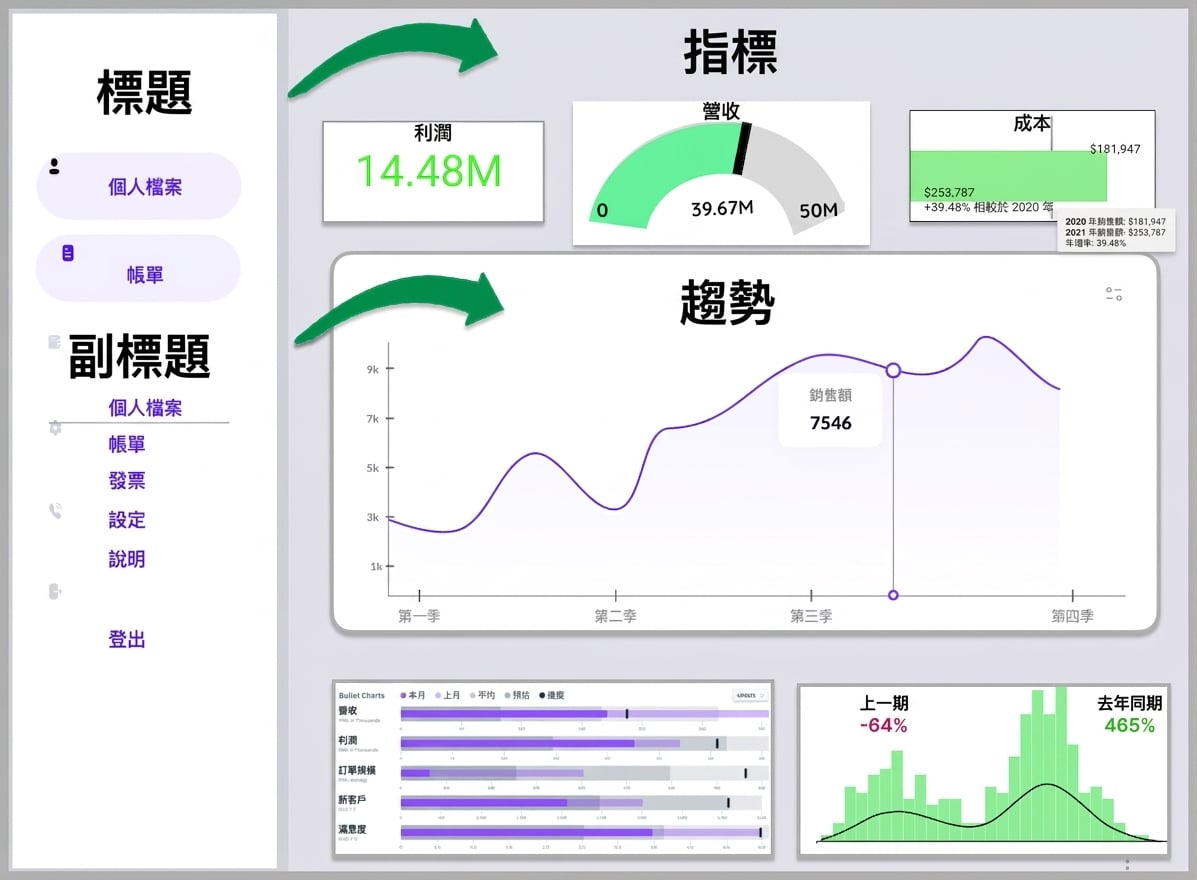Image resolution: width=1197 pixels, height=880 pixels.
Task: Click the highlighted data point on the trend line
Action: pos(893,370)
